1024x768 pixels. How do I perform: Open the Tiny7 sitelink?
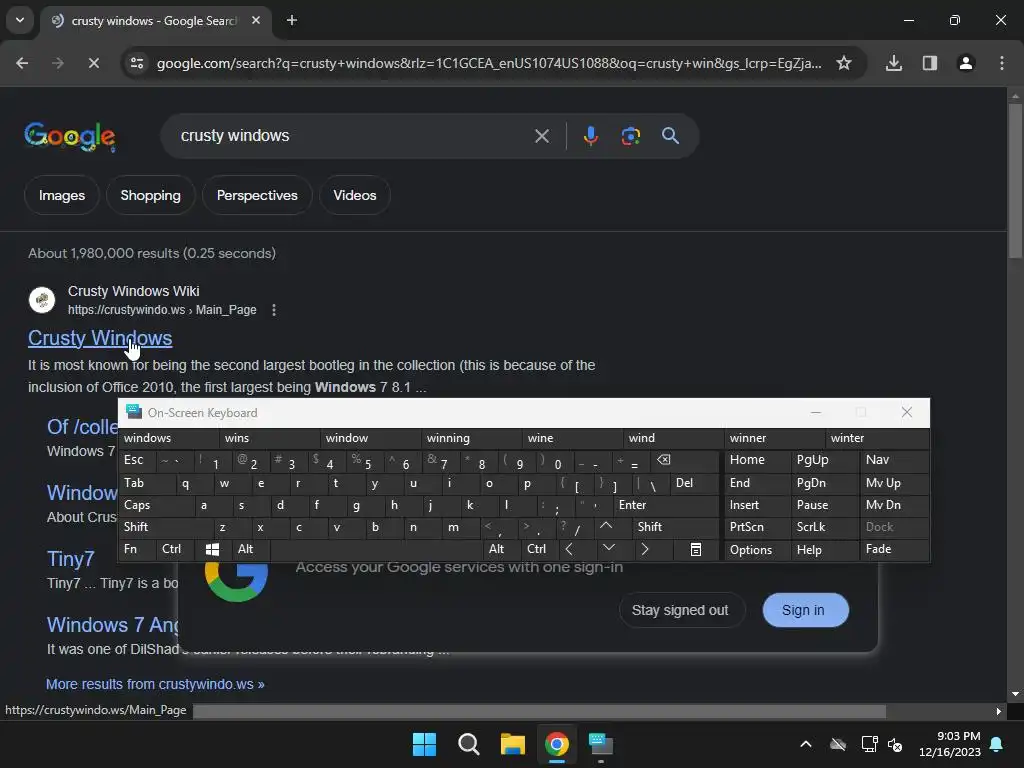pos(71,559)
